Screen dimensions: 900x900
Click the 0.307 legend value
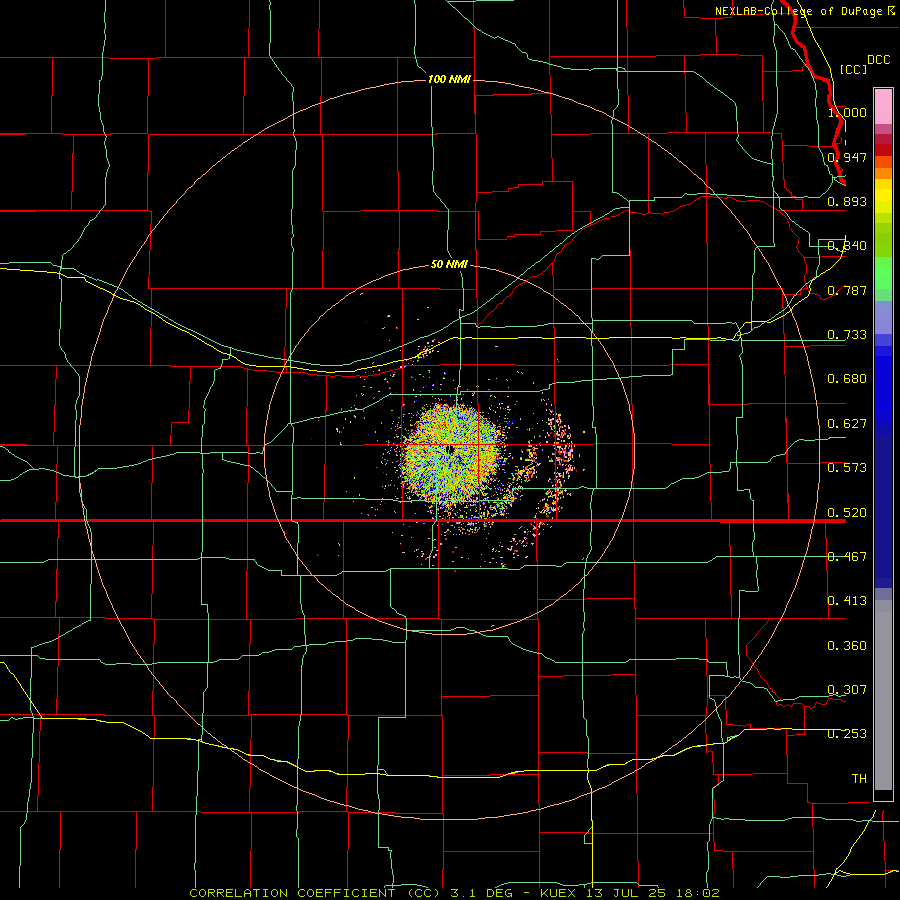coord(847,690)
